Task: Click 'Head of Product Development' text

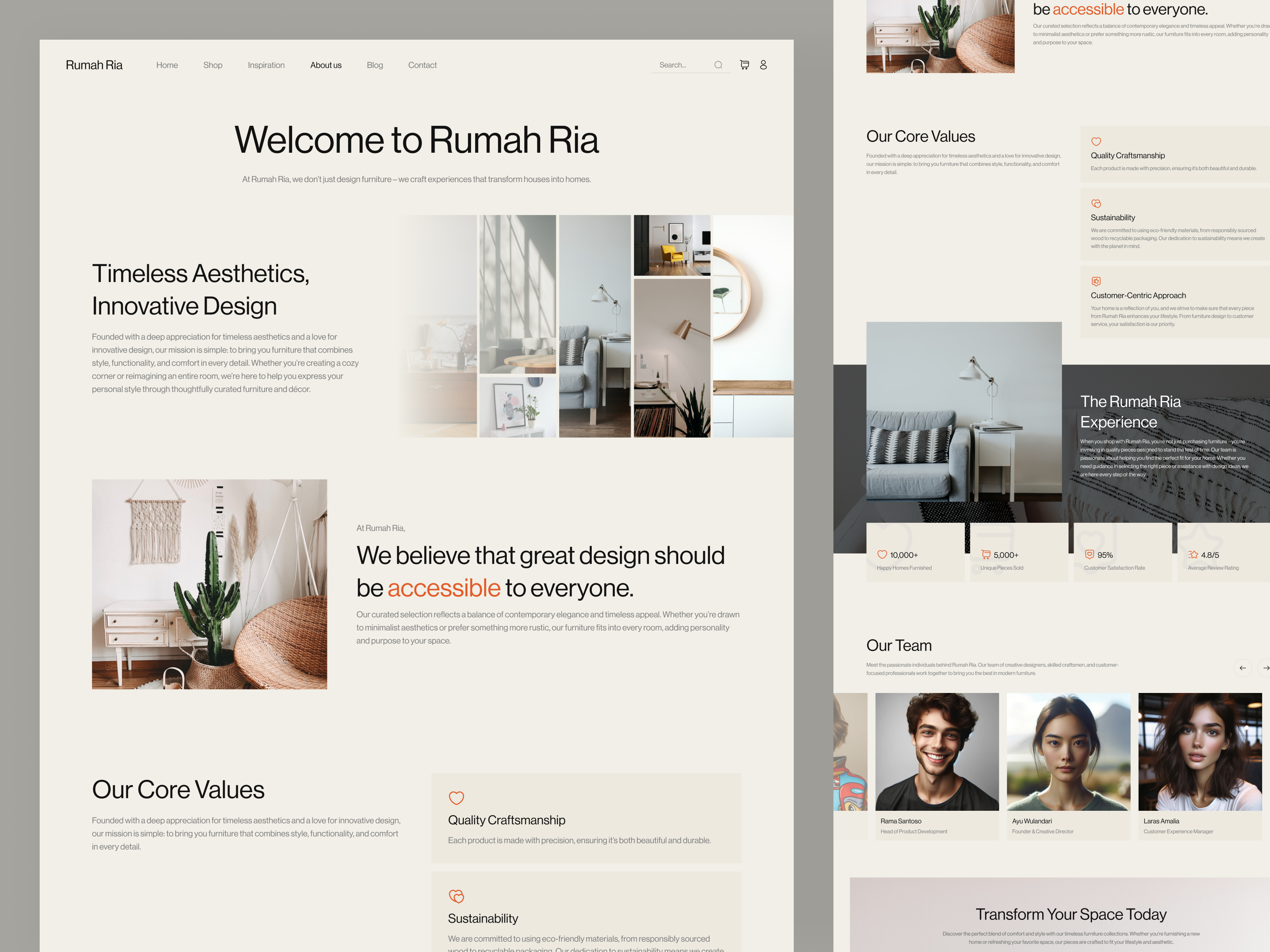Action: [x=914, y=831]
